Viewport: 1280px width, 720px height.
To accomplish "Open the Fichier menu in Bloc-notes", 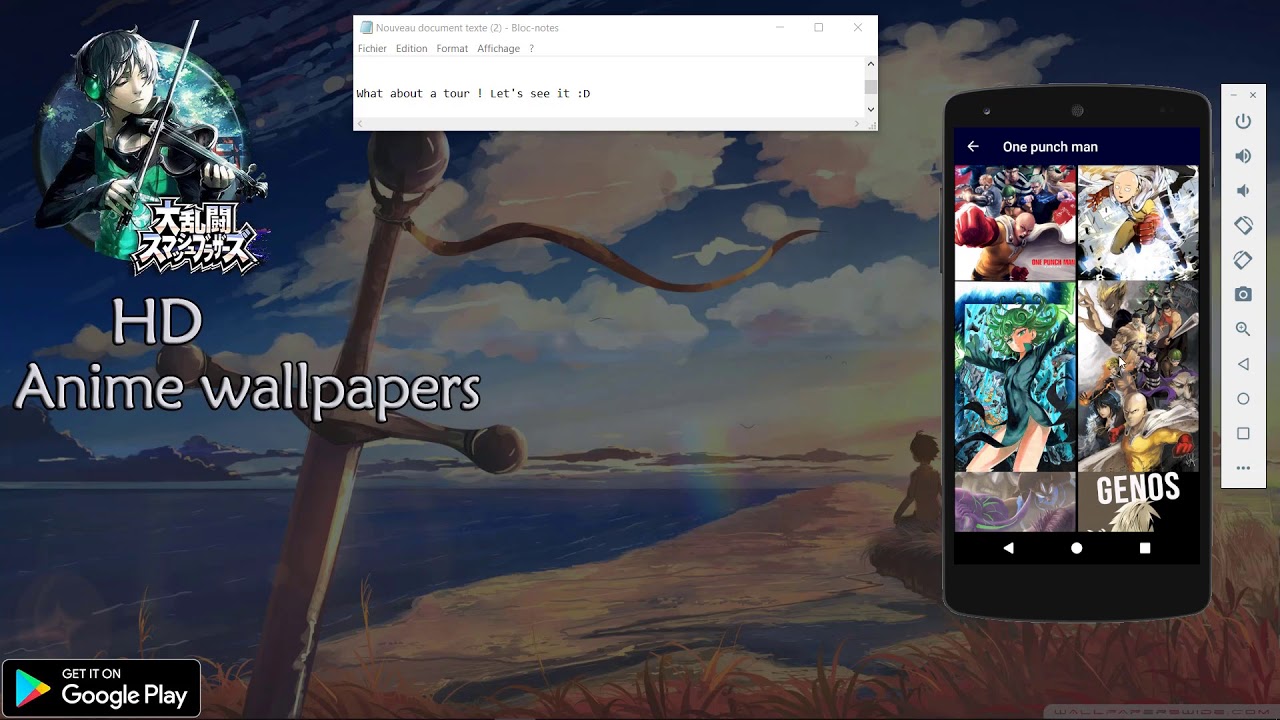I will click(372, 48).
